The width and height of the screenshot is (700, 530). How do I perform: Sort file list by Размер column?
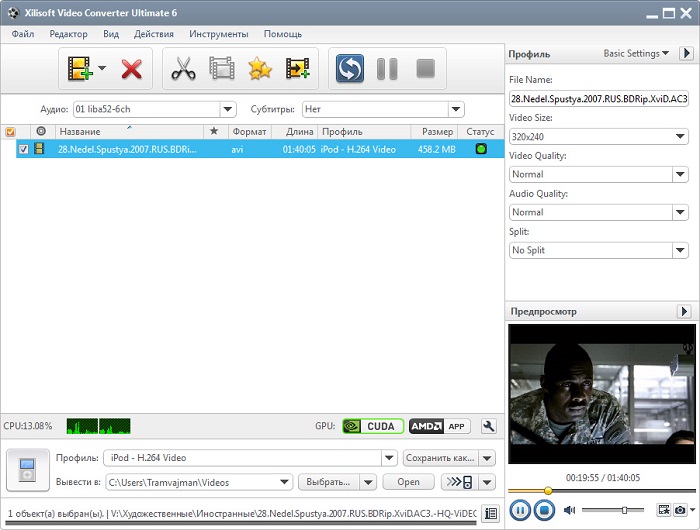(434, 132)
